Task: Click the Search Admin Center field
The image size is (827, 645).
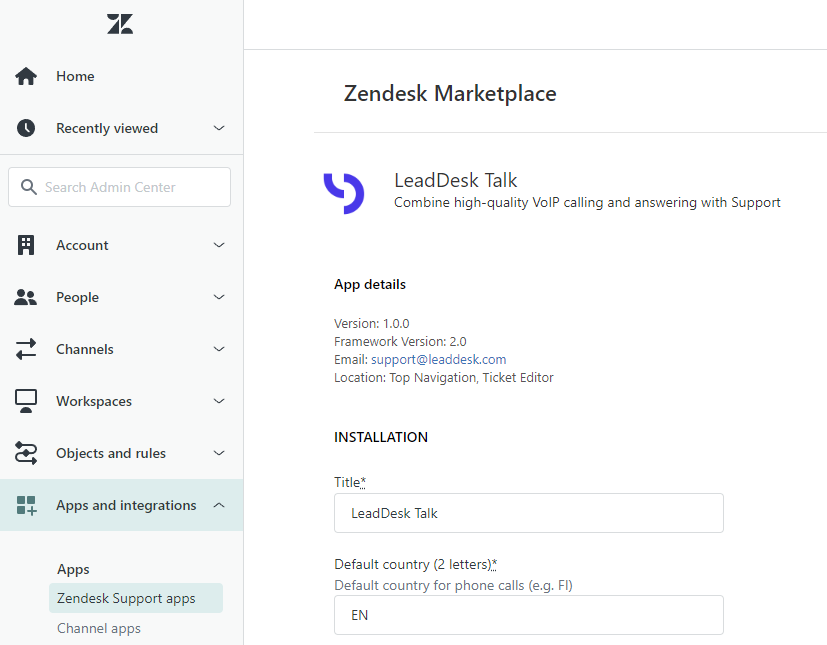Action: coord(119,187)
